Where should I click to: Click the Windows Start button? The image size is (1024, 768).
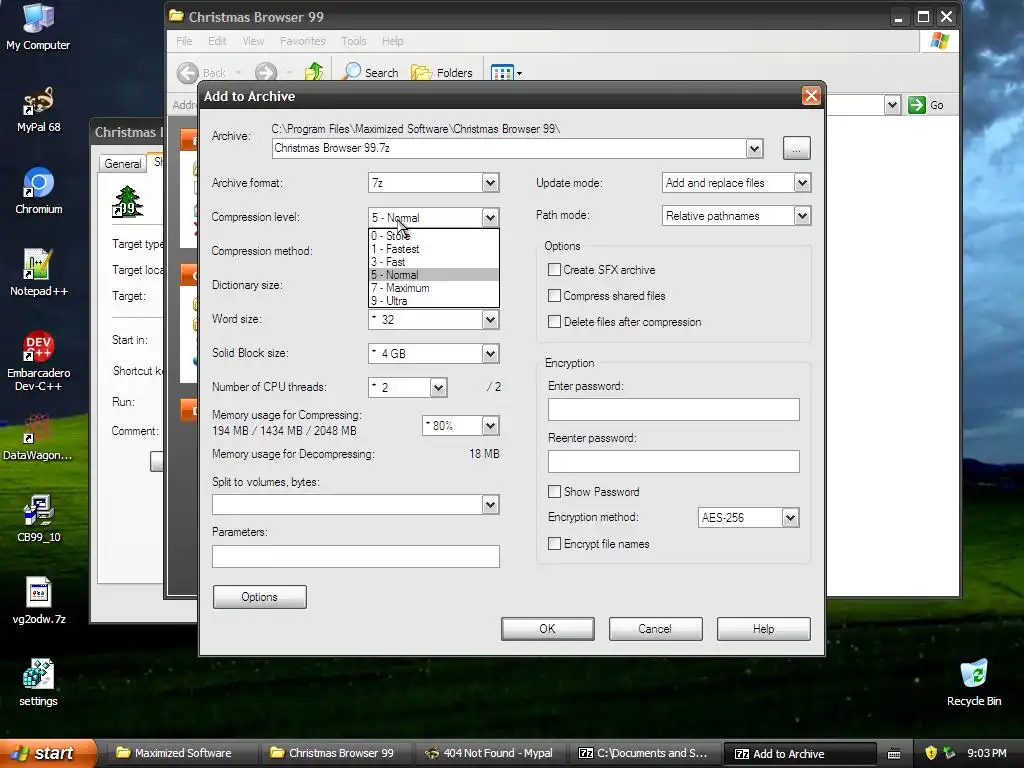coord(47,753)
